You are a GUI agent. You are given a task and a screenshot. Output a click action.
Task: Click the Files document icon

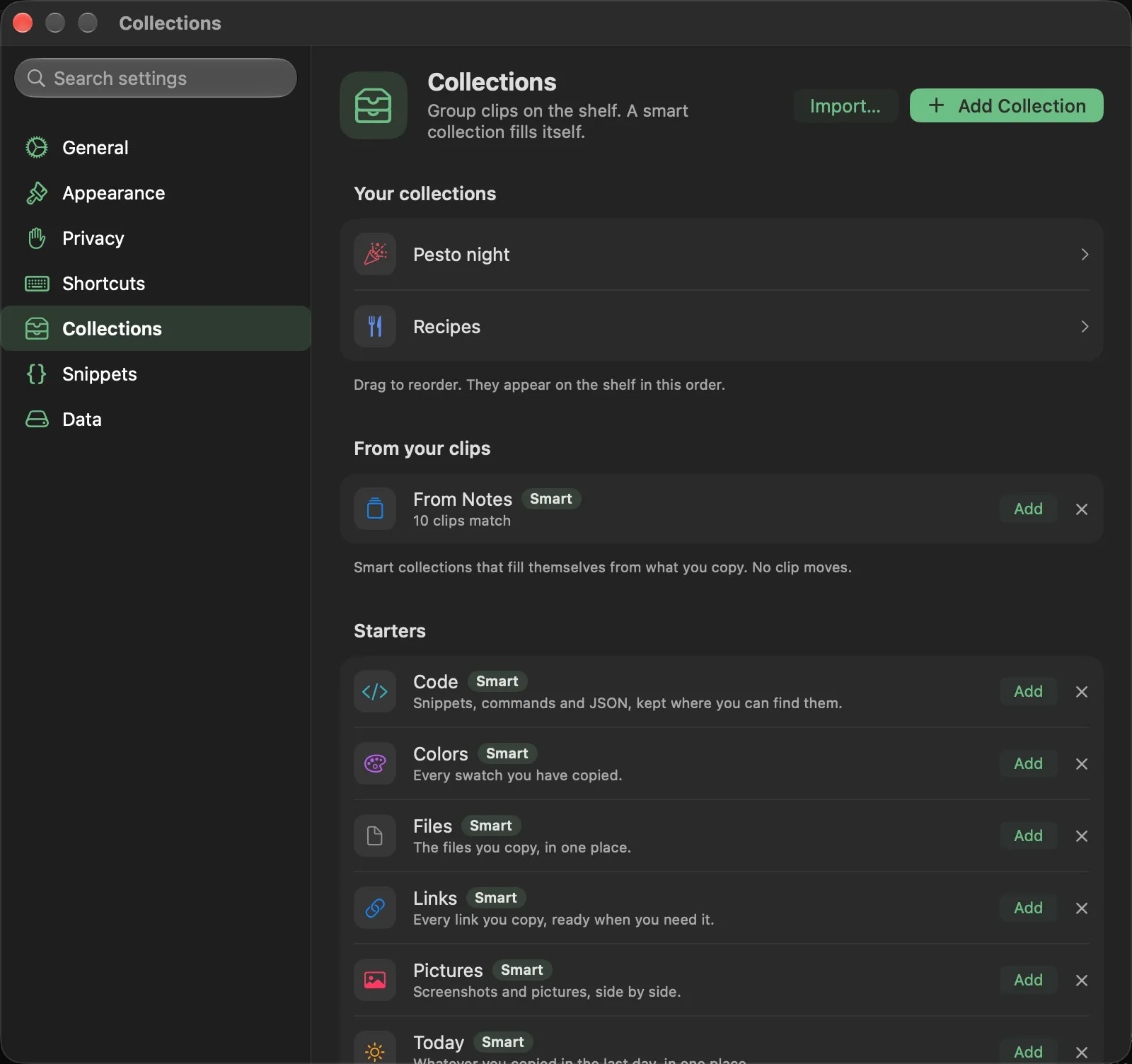coord(375,835)
